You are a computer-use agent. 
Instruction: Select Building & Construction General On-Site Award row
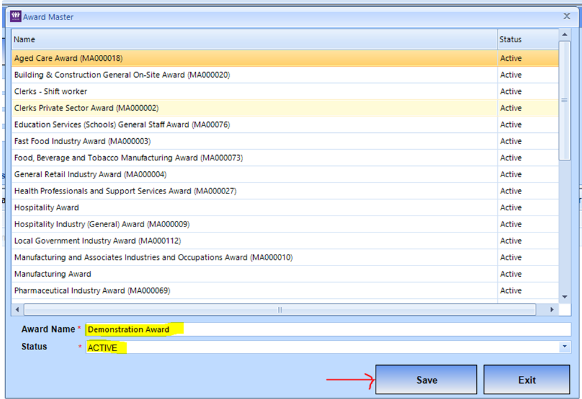[x=285, y=75]
